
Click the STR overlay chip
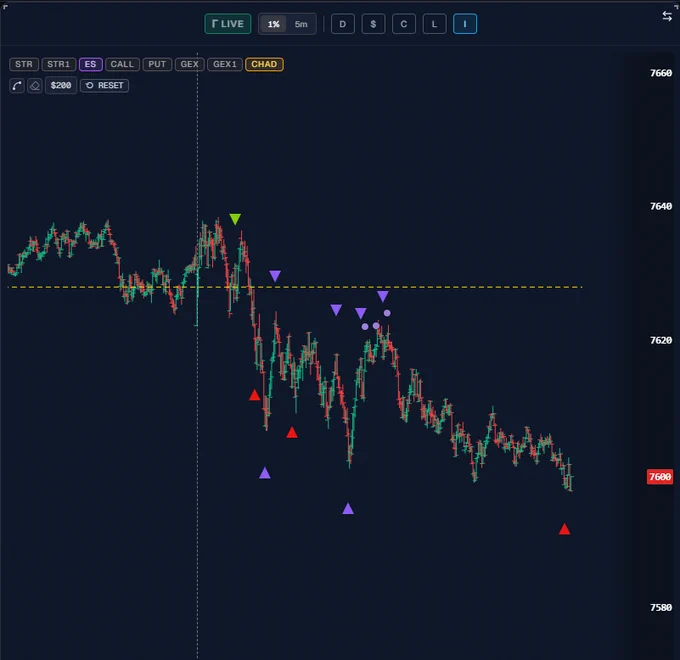[x=24, y=64]
